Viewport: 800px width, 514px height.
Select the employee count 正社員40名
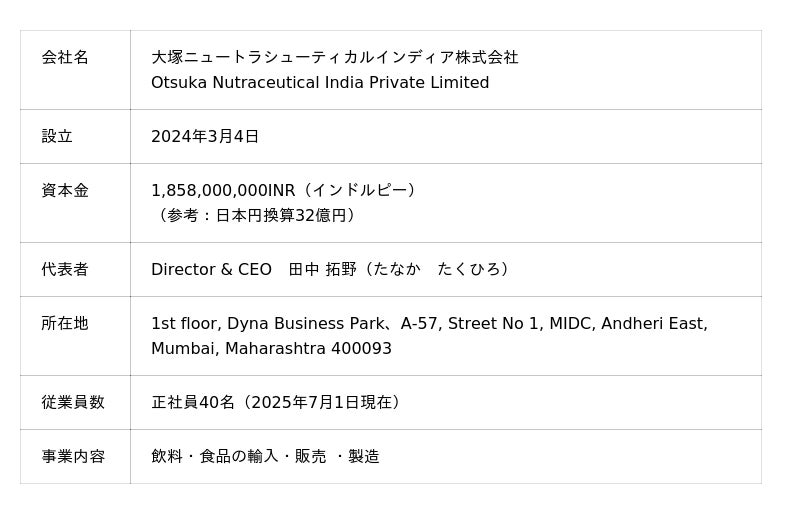[193, 403]
